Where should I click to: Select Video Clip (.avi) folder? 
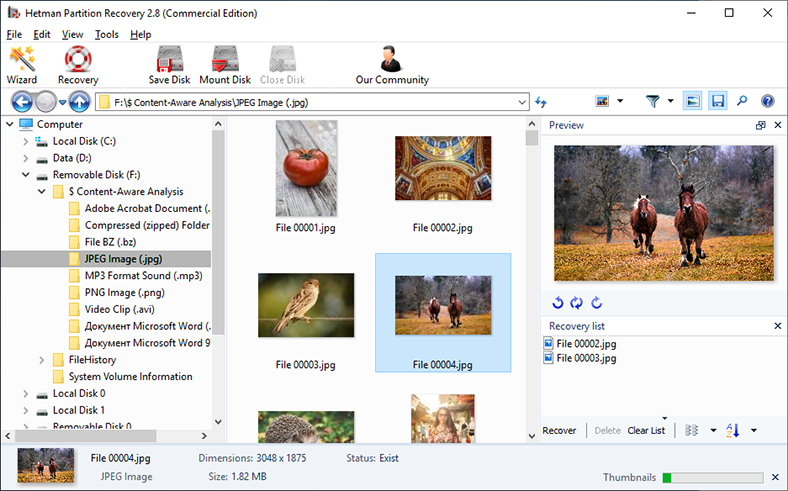[119, 310]
